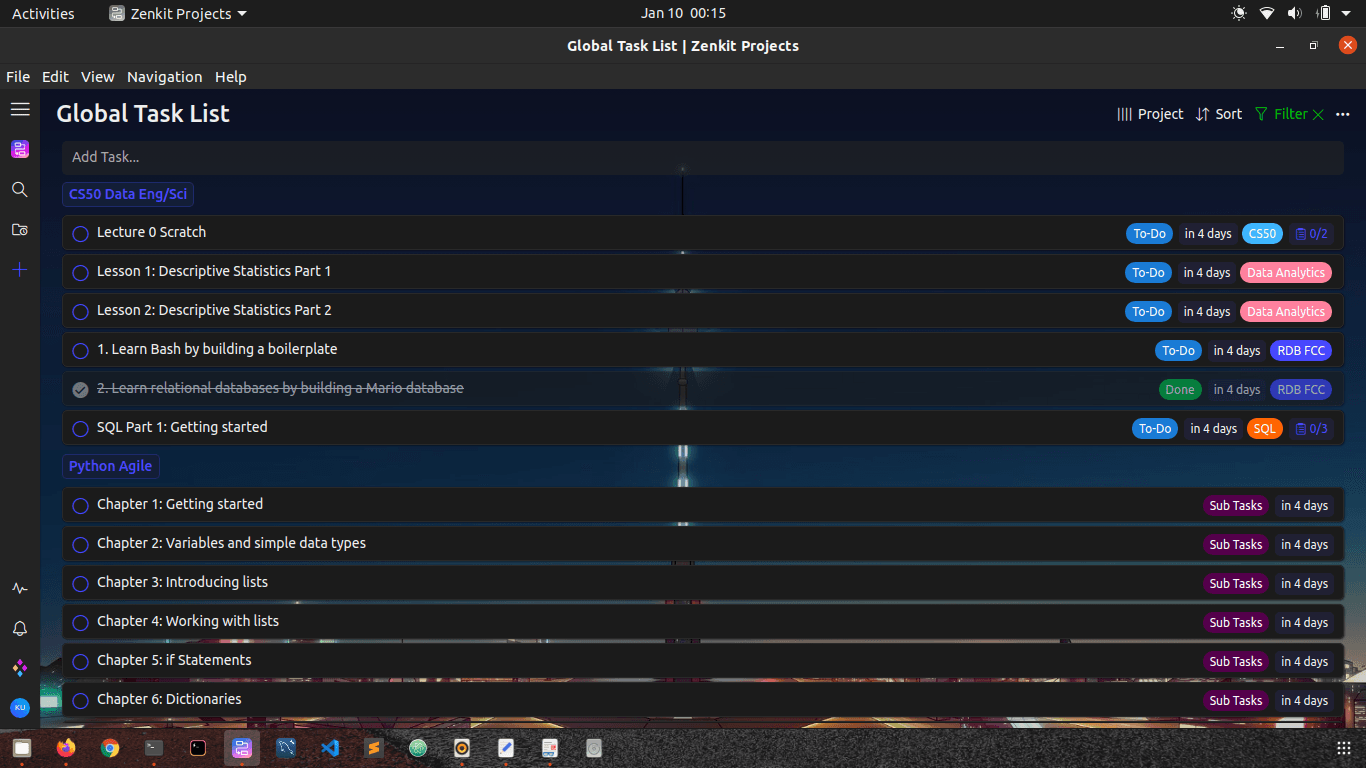The image size is (1366, 768).
Task: Open the Zenkit Projects app menu dropdown
Action: (x=178, y=14)
